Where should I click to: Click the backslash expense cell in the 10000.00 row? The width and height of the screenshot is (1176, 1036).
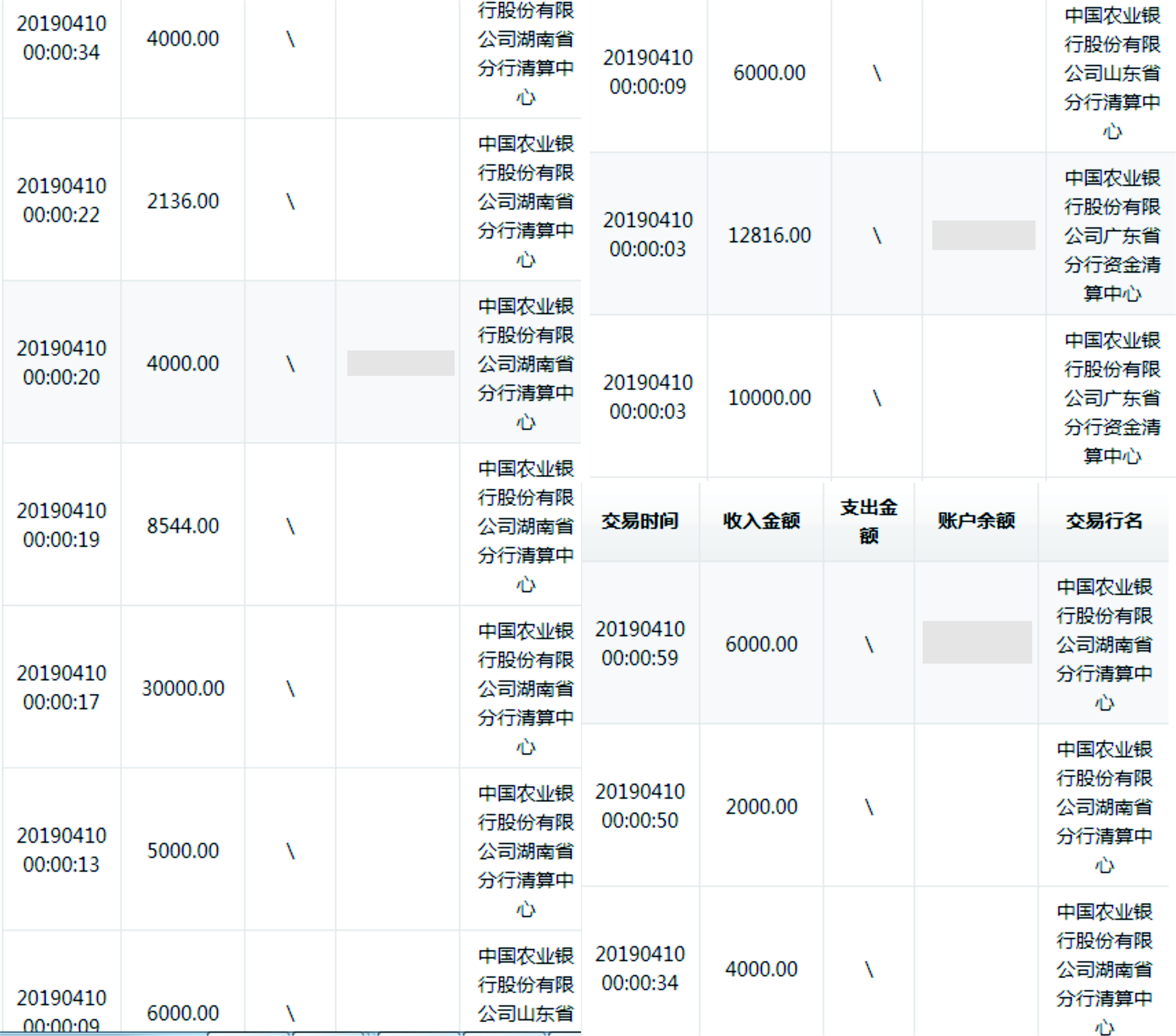[877, 398]
